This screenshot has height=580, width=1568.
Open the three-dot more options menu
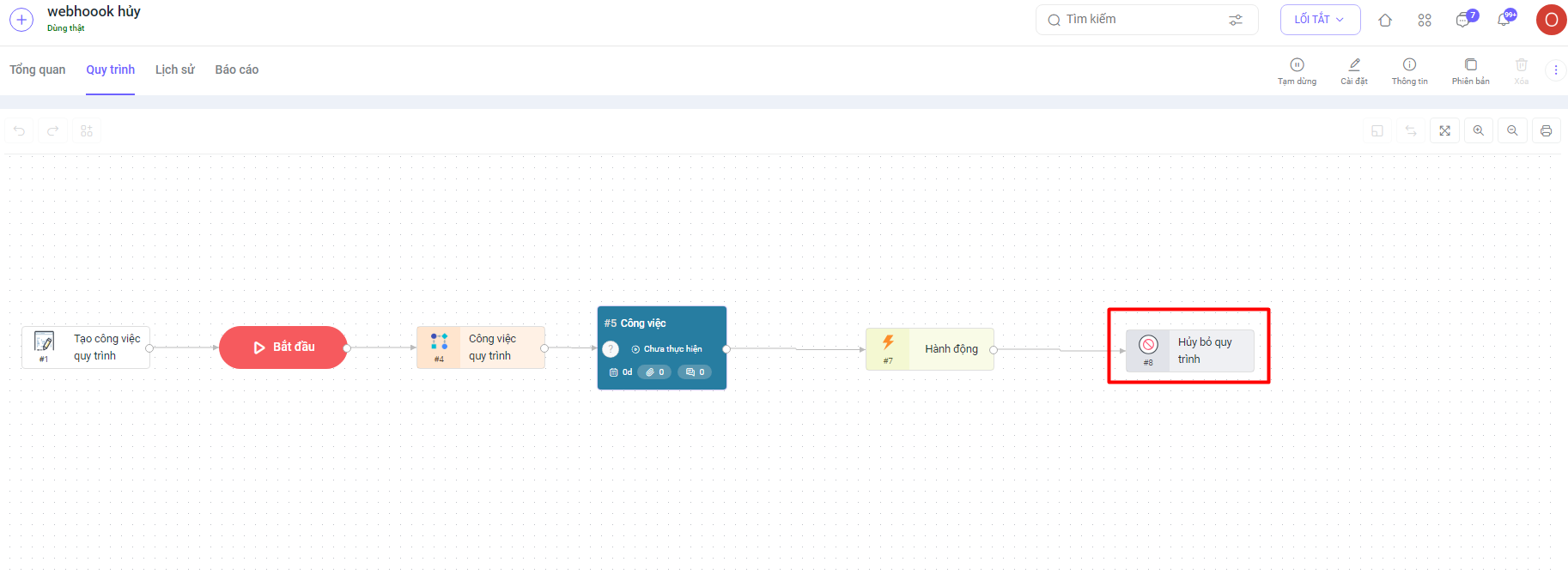tap(1555, 70)
